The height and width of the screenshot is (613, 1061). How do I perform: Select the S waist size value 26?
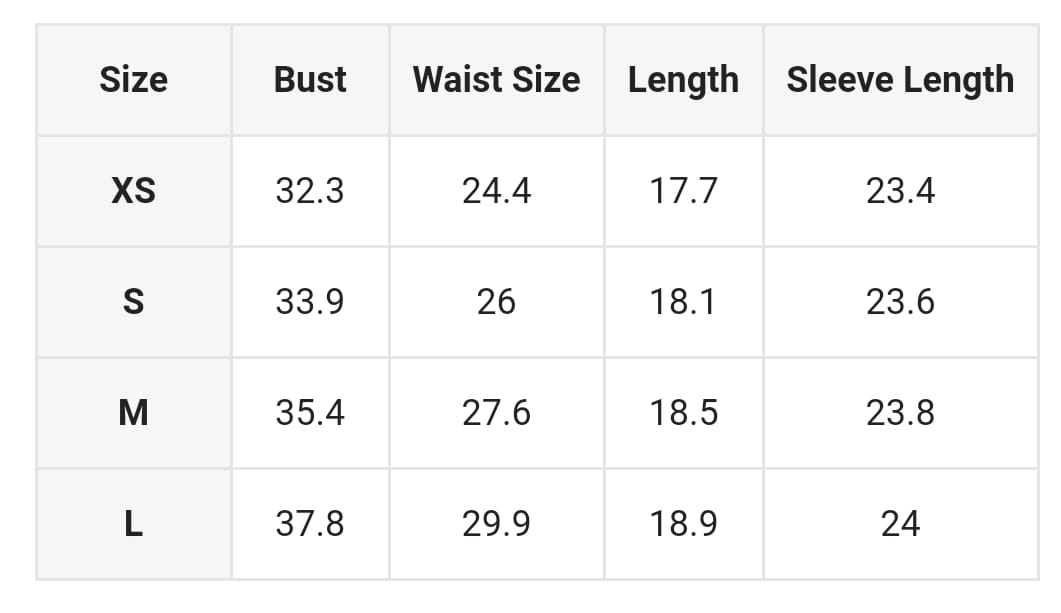[496, 301]
